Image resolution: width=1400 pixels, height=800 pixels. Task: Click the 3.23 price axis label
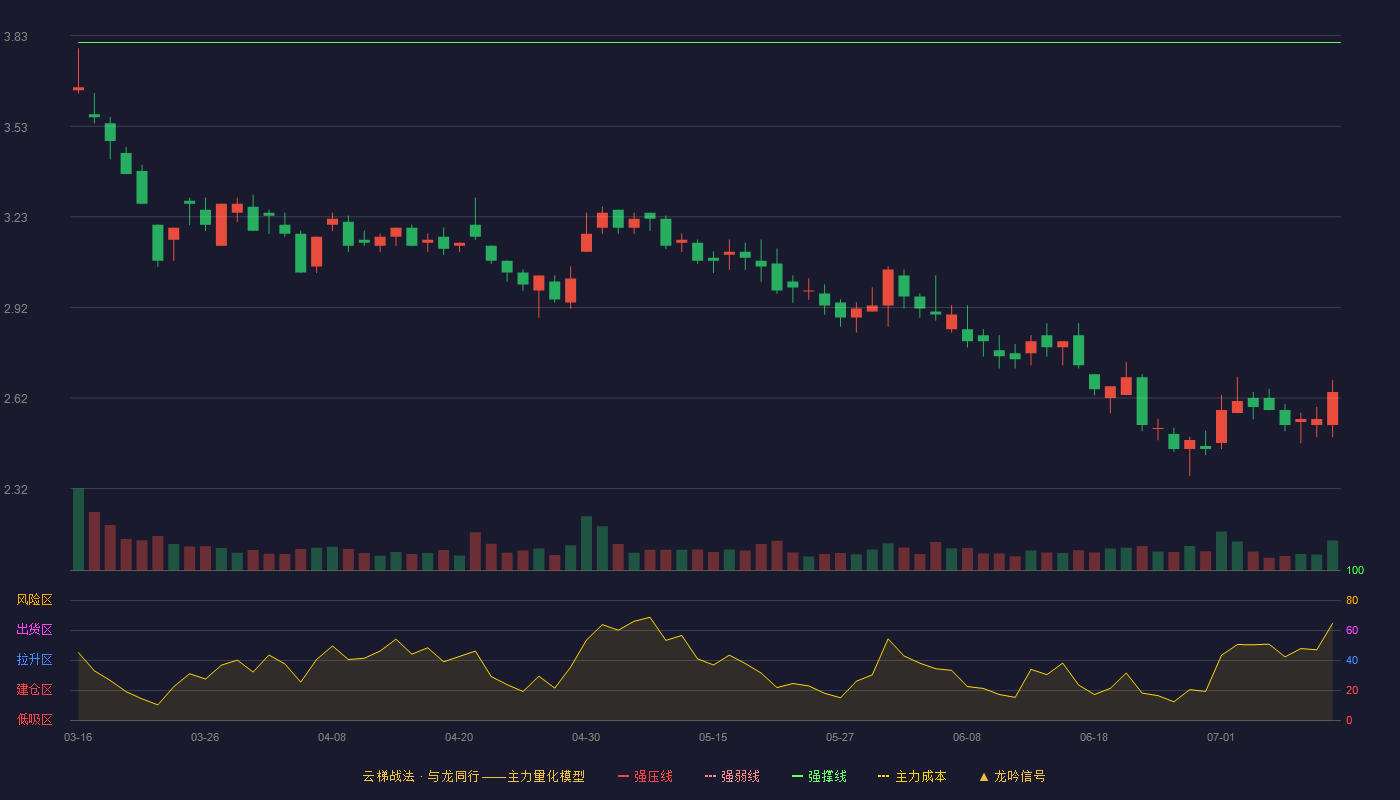[15, 218]
